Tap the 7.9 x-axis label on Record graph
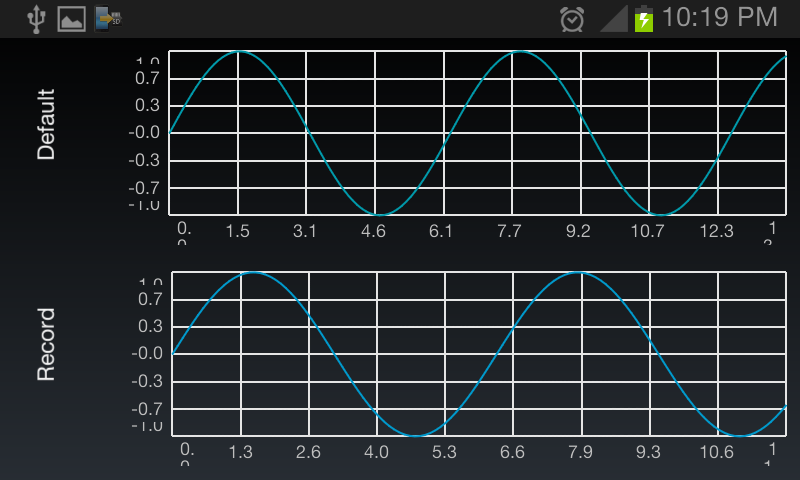800x480 pixels. (x=580, y=452)
